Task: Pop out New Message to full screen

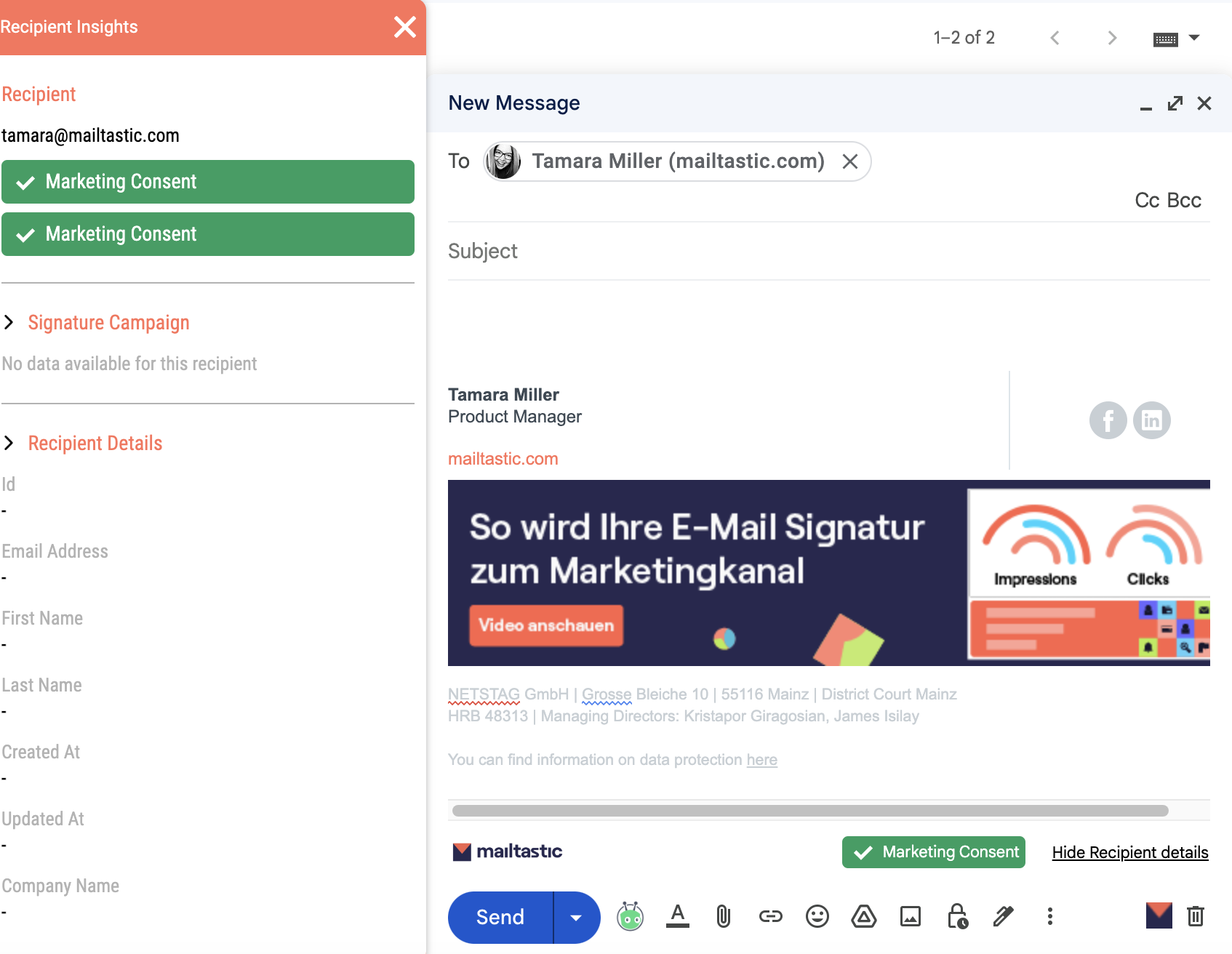Action: [1175, 103]
